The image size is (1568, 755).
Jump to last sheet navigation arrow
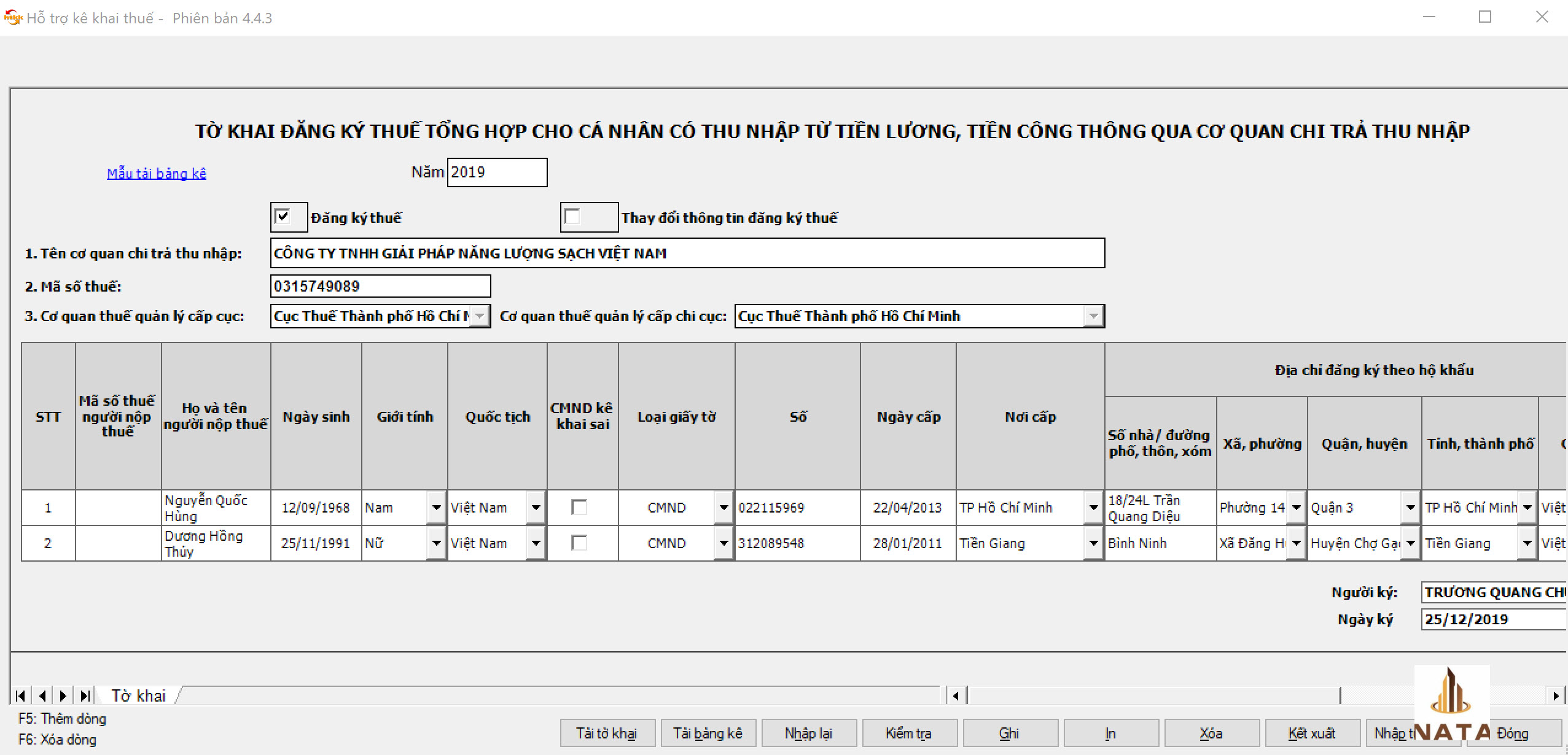85,695
